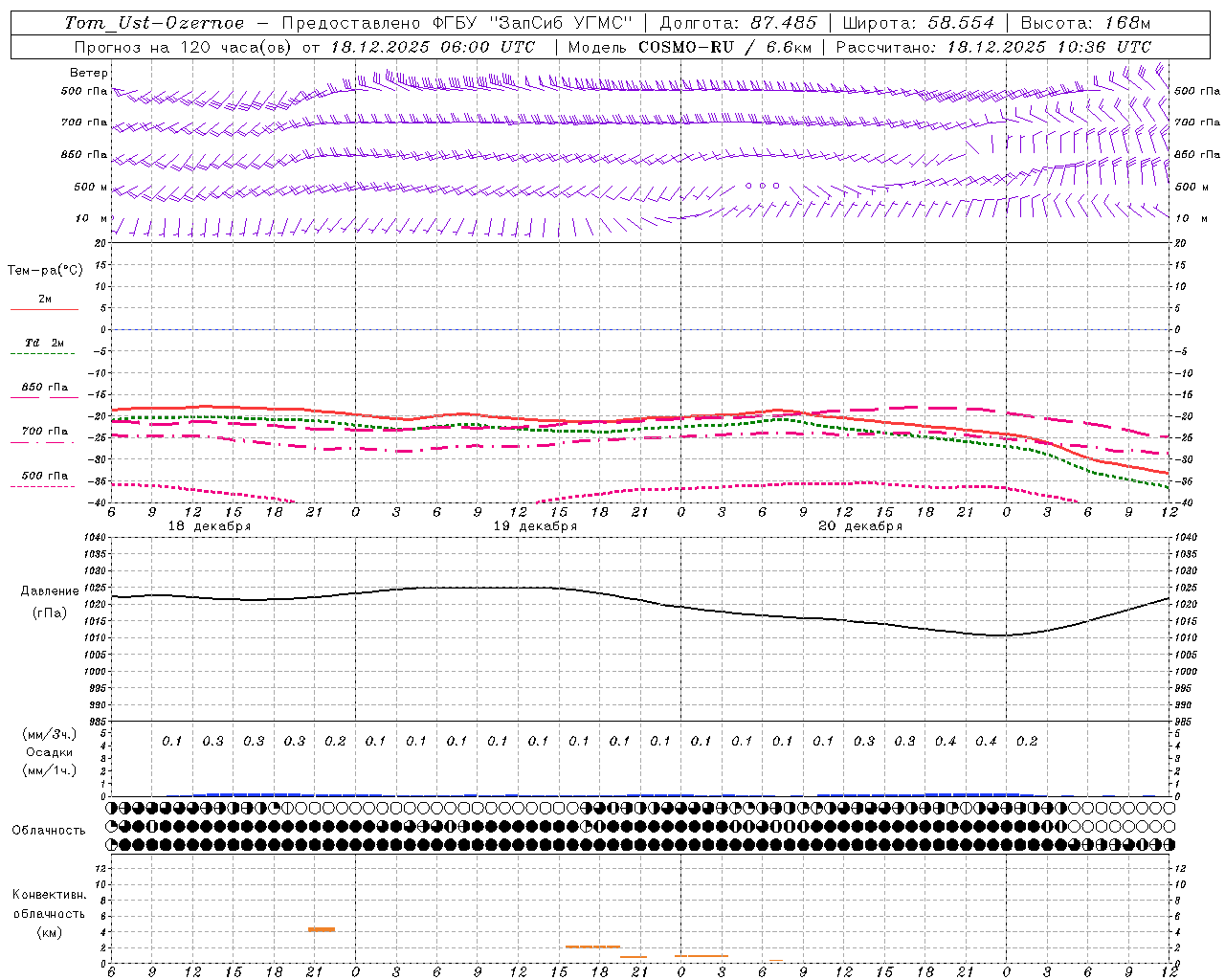Click the Долгота: 87.485 value
Image resolution: width=1225 pixels, height=980 pixels.
738,23
